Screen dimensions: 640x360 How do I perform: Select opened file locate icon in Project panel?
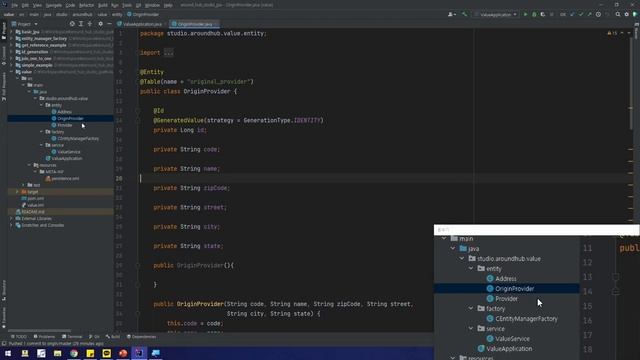(72, 24)
